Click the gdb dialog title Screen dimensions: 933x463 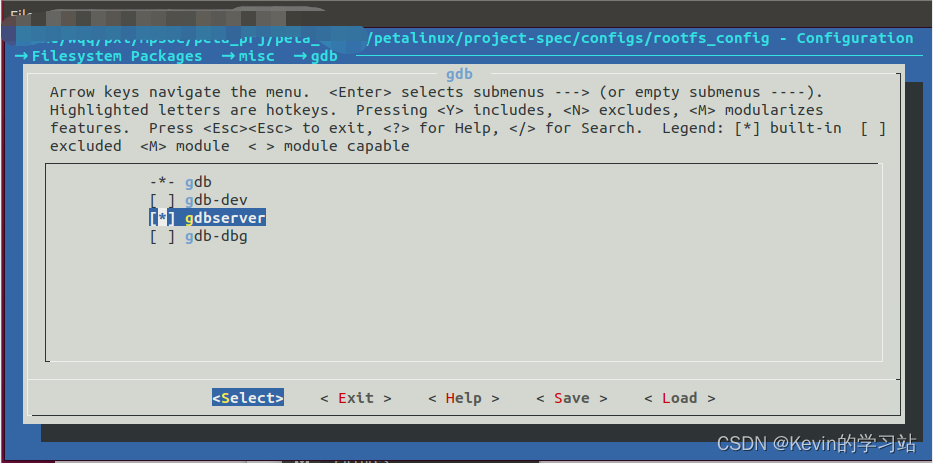(x=459, y=74)
